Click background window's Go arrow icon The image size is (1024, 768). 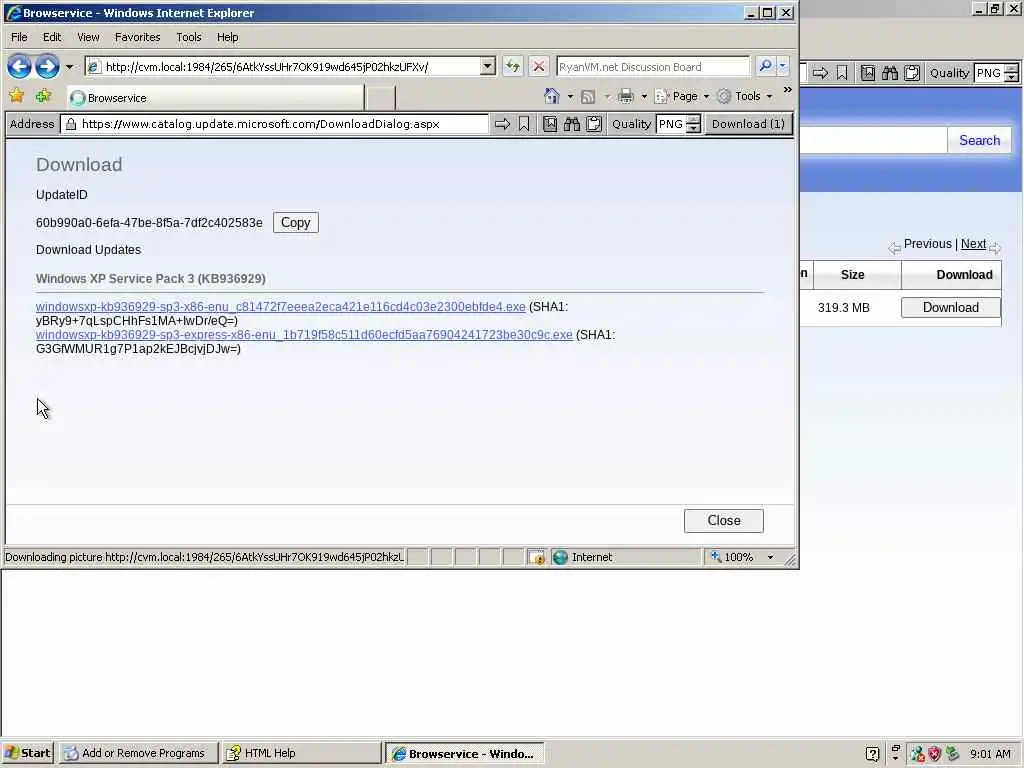[820, 73]
